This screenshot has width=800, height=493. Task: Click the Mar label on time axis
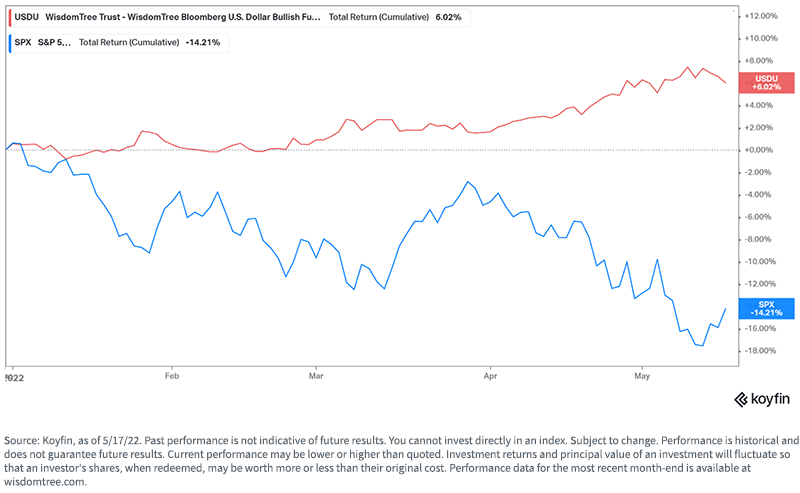click(316, 376)
